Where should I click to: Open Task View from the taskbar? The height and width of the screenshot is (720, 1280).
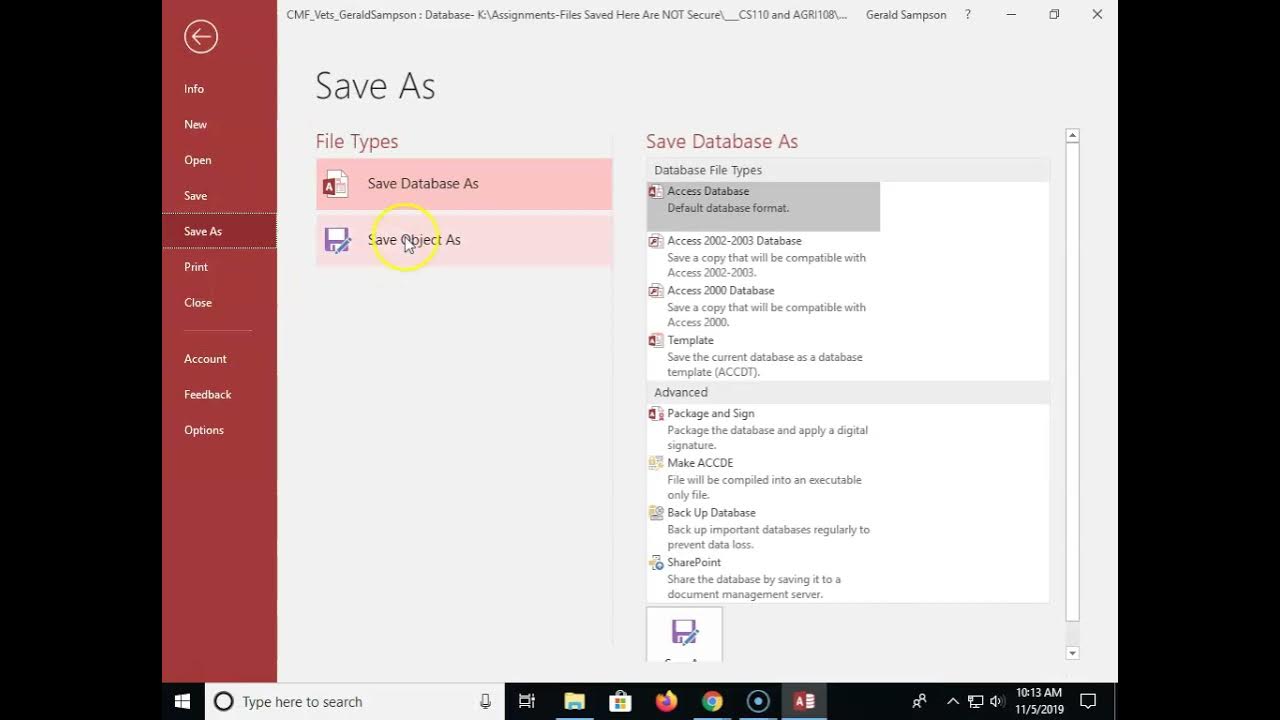[527, 702]
